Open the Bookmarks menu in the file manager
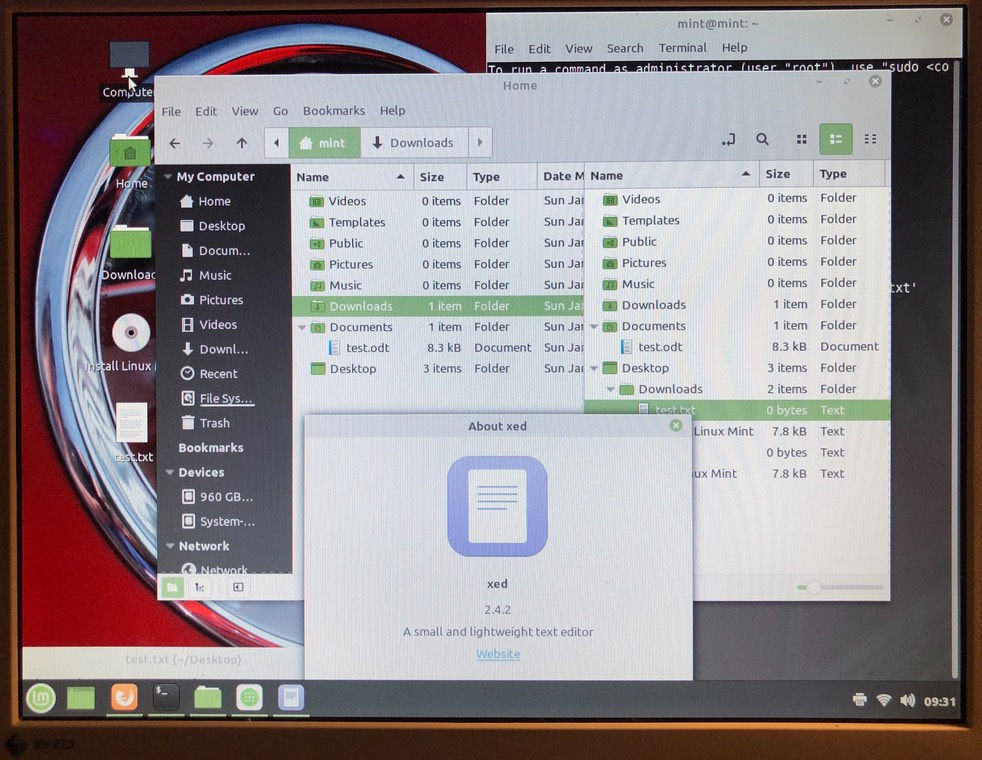 333,111
